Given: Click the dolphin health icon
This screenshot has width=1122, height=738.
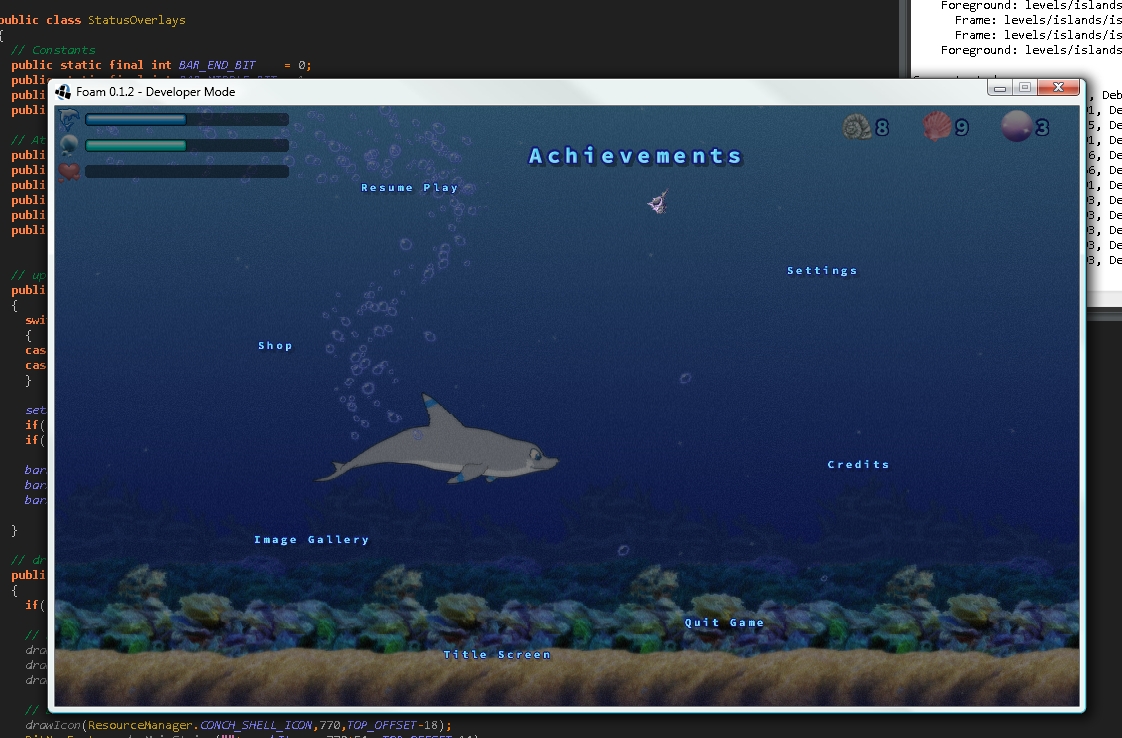Looking at the screenshot, I should point(69,120).
